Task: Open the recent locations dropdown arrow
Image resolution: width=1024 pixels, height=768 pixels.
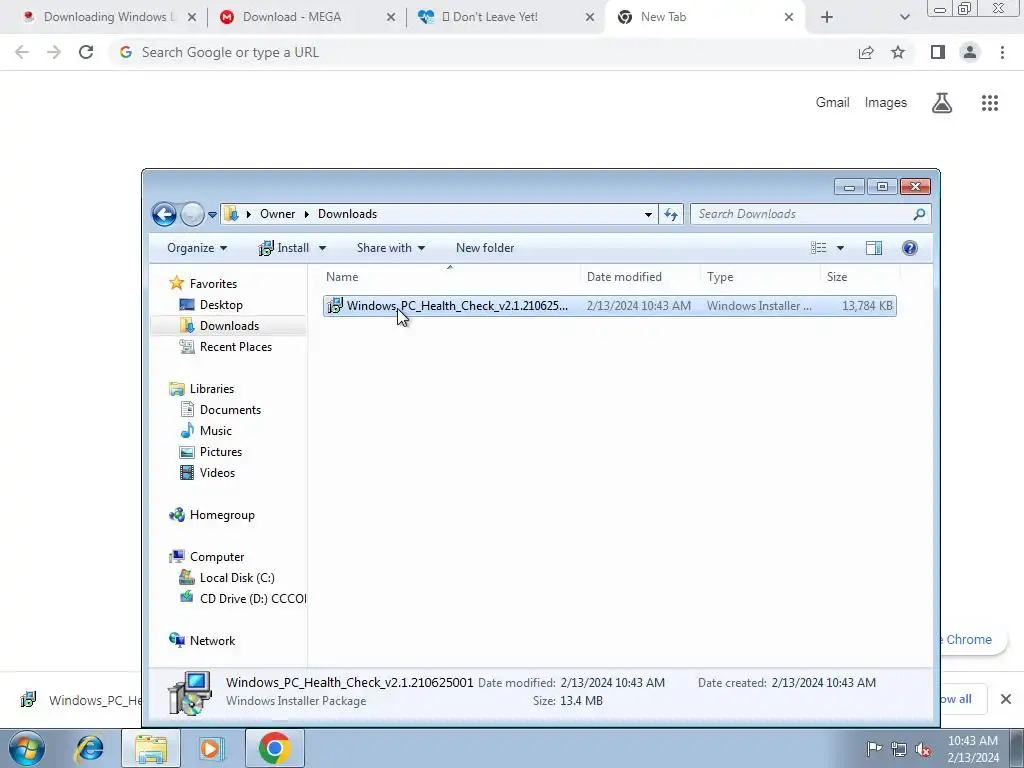Action: tap(212, 214)
